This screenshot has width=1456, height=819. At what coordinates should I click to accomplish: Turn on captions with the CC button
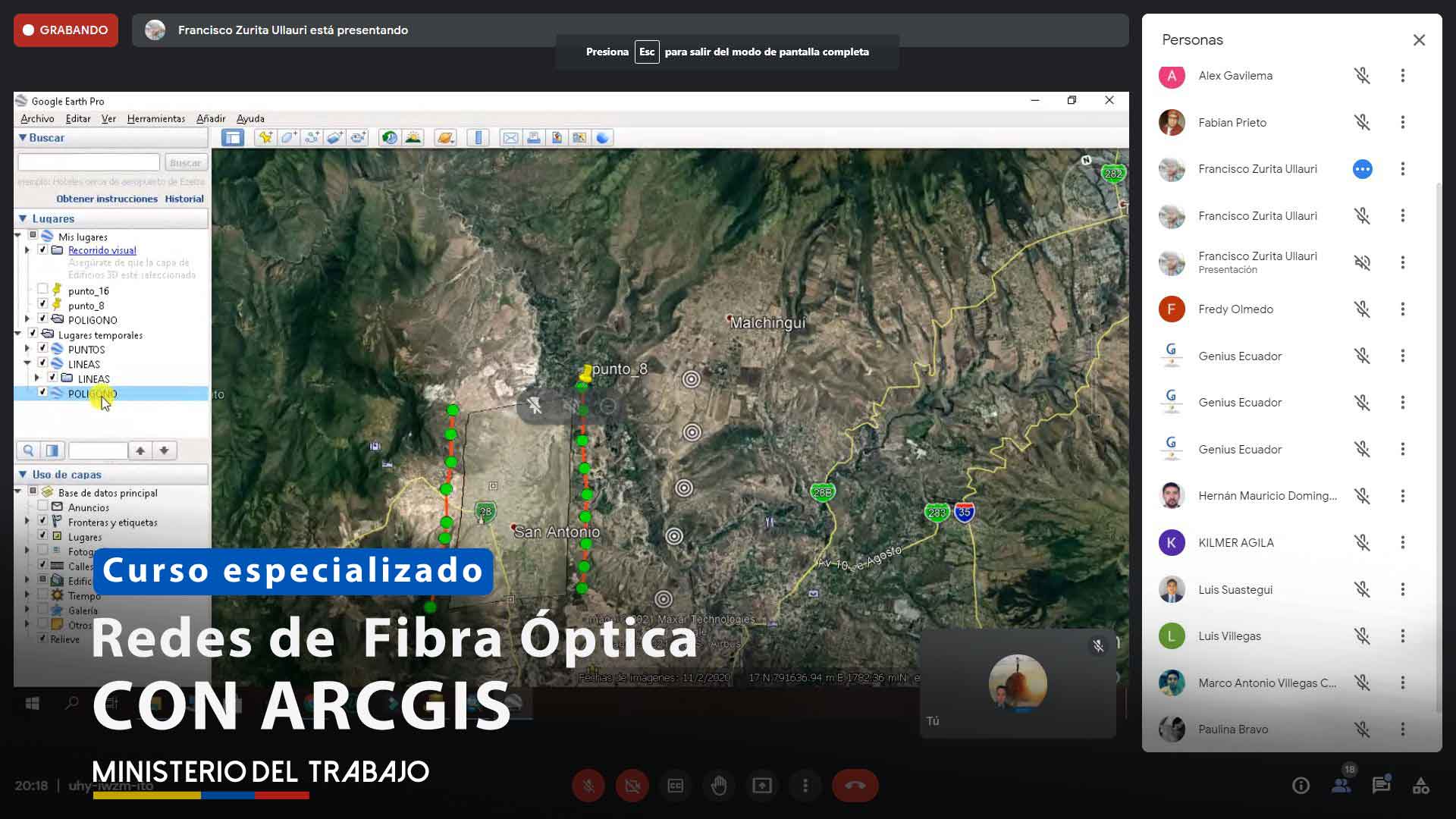pos(676,786)
